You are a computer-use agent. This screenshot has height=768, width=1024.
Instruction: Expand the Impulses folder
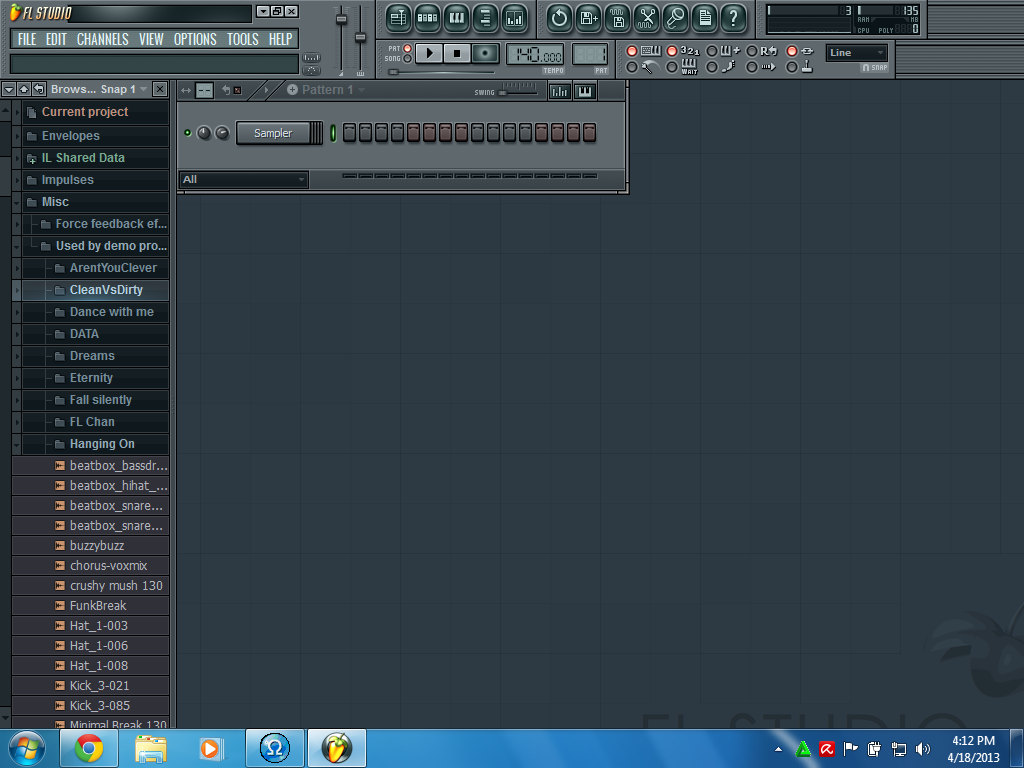17,180
